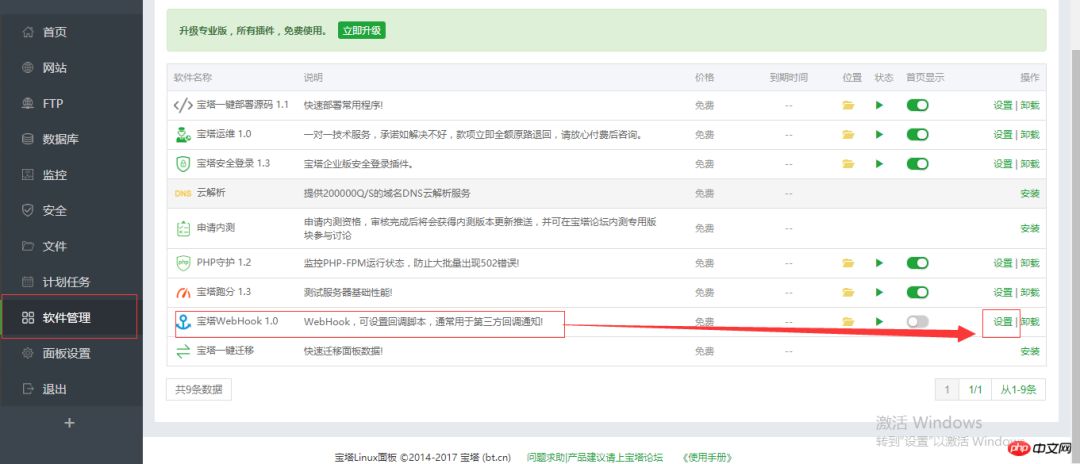
Task: Toggle 首页显示 for 宝塔一键部署源码
Action: [917, 105]
